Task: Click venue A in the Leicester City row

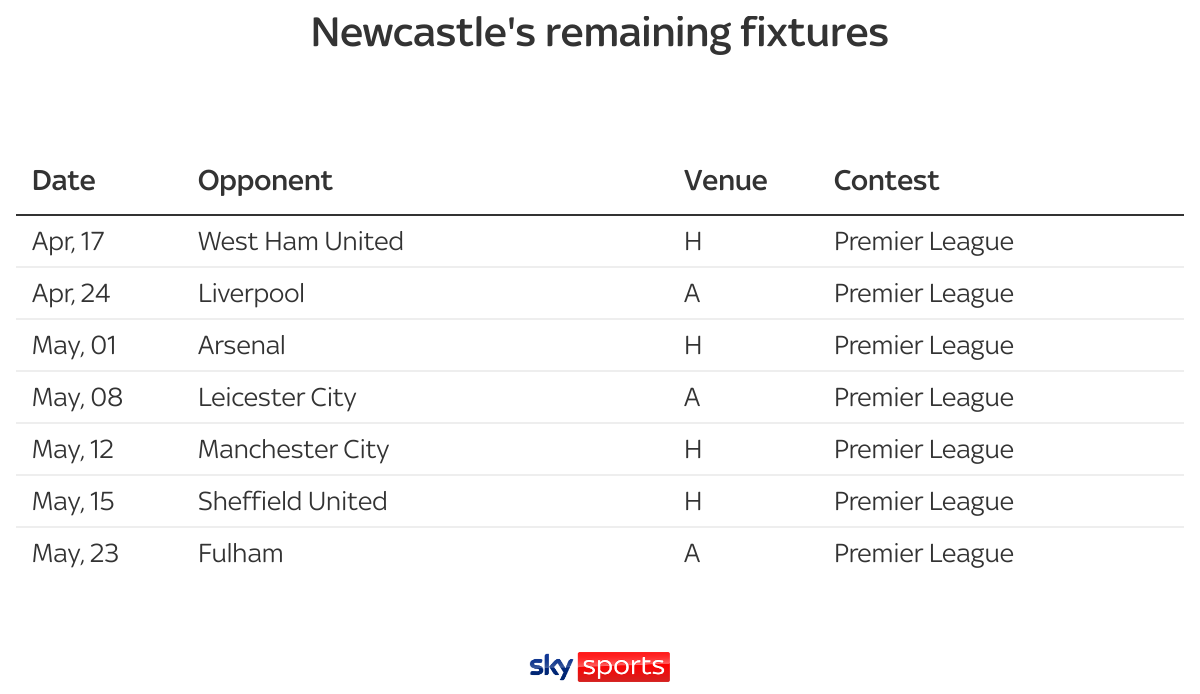Action: point(692,397)
